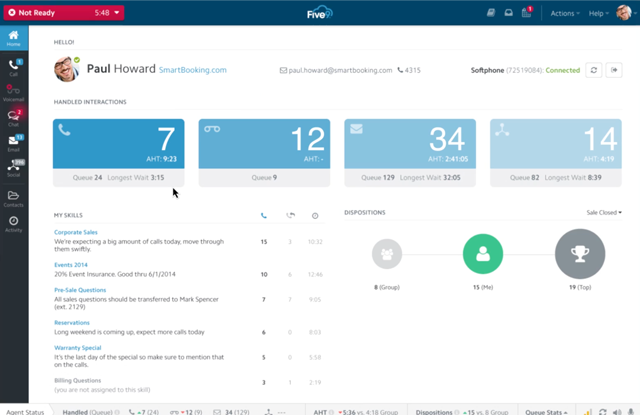This screenshot has height=415, width=640.
Task: Select the green Me disposition circle
Action: tap(483, 254)
